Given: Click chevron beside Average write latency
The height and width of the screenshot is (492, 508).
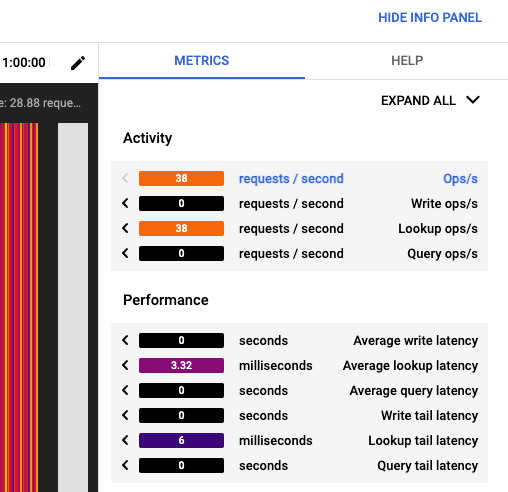Looking at the screenshot, I should click(x=125, y=340).
